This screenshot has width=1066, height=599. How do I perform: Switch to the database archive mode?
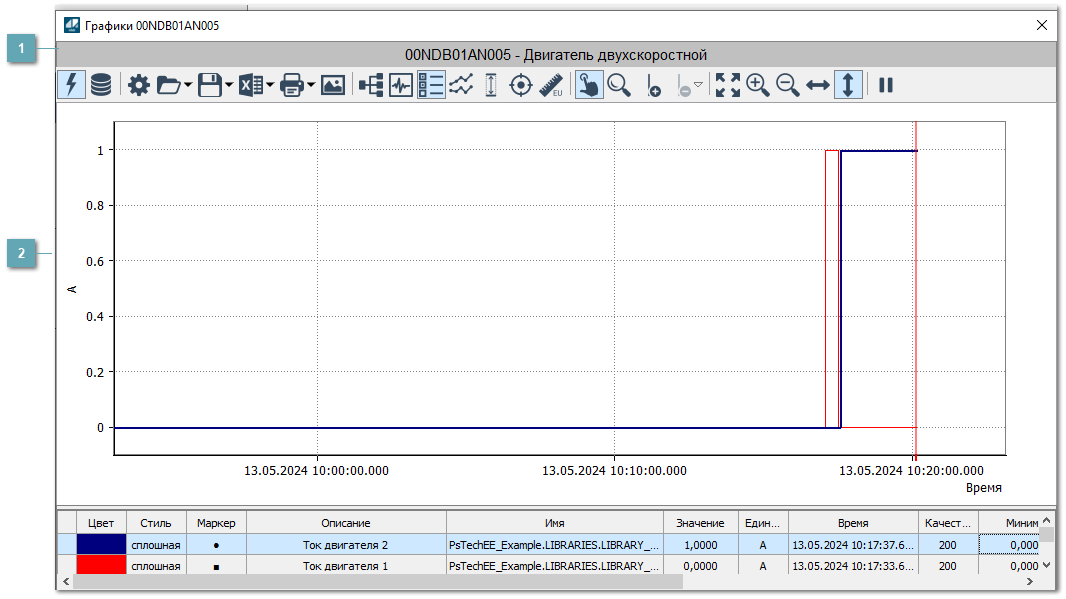pos(101,86)
